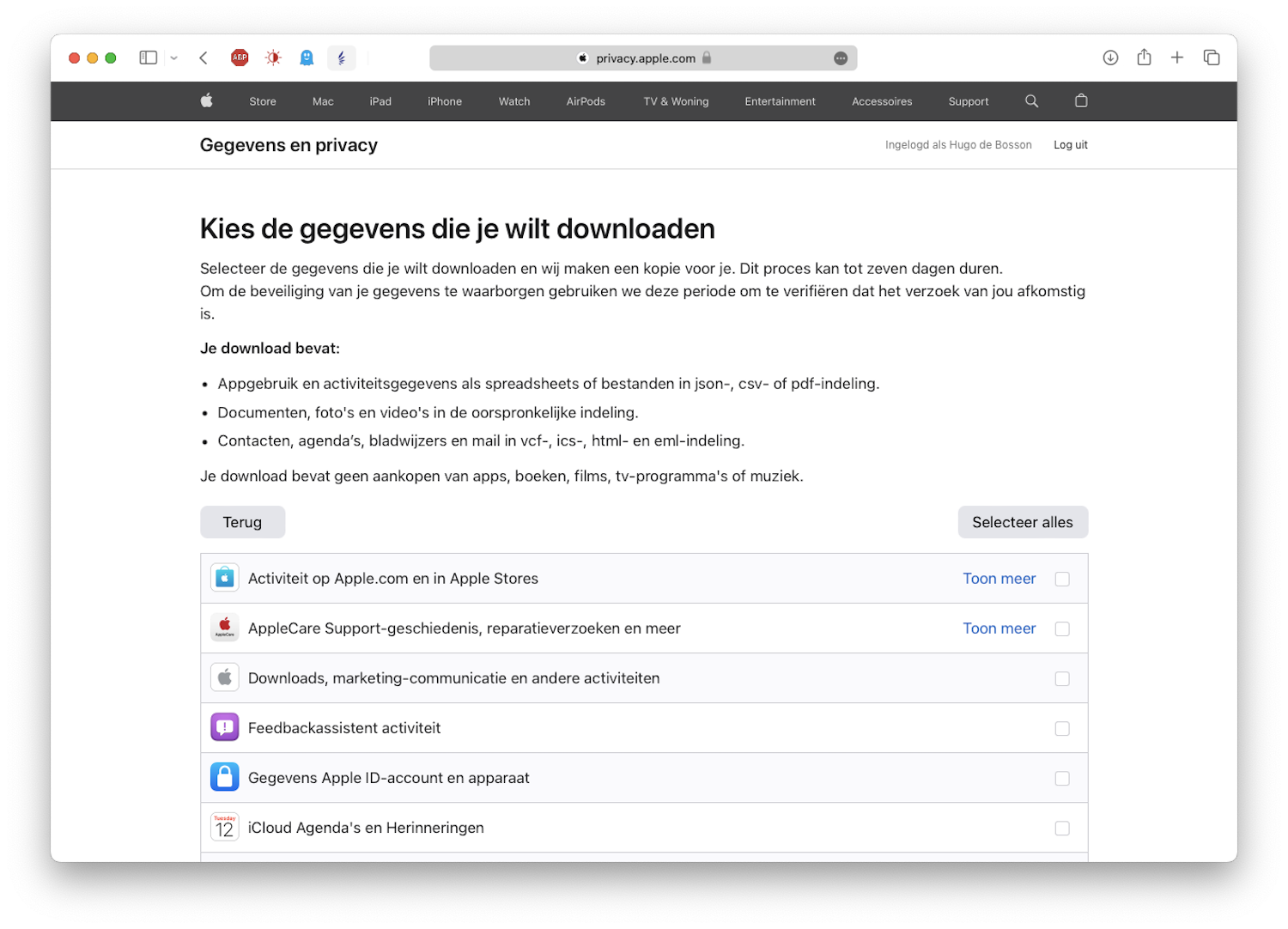
Task: Show downloads via the download icon
Action: pos(1110,58)
